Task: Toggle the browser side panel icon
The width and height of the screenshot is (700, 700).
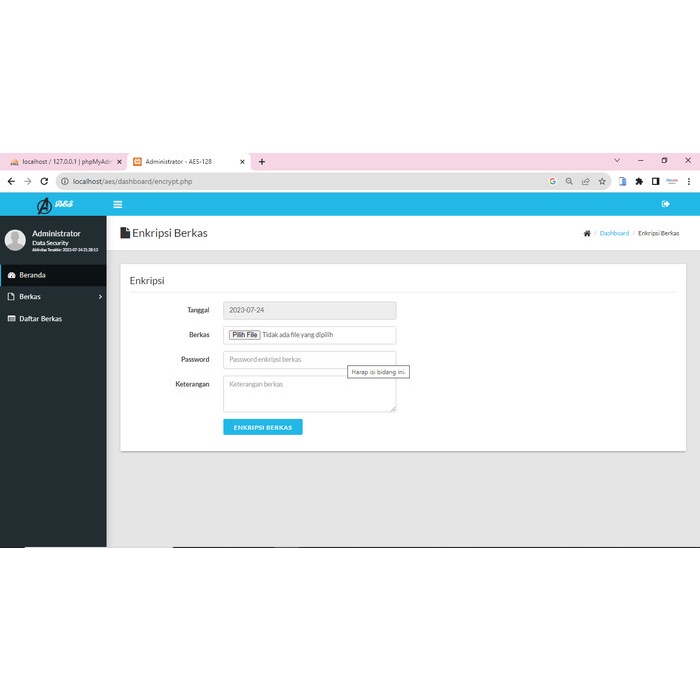Action: point(655,181)
